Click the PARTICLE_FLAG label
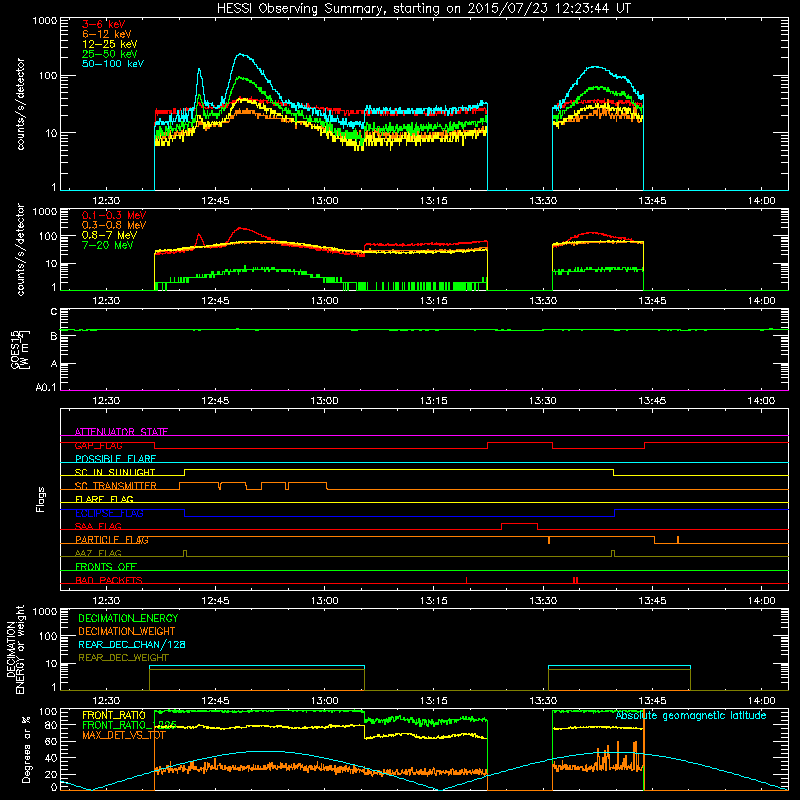This screenshot has width=800, height=800. (x=112, y=540)
